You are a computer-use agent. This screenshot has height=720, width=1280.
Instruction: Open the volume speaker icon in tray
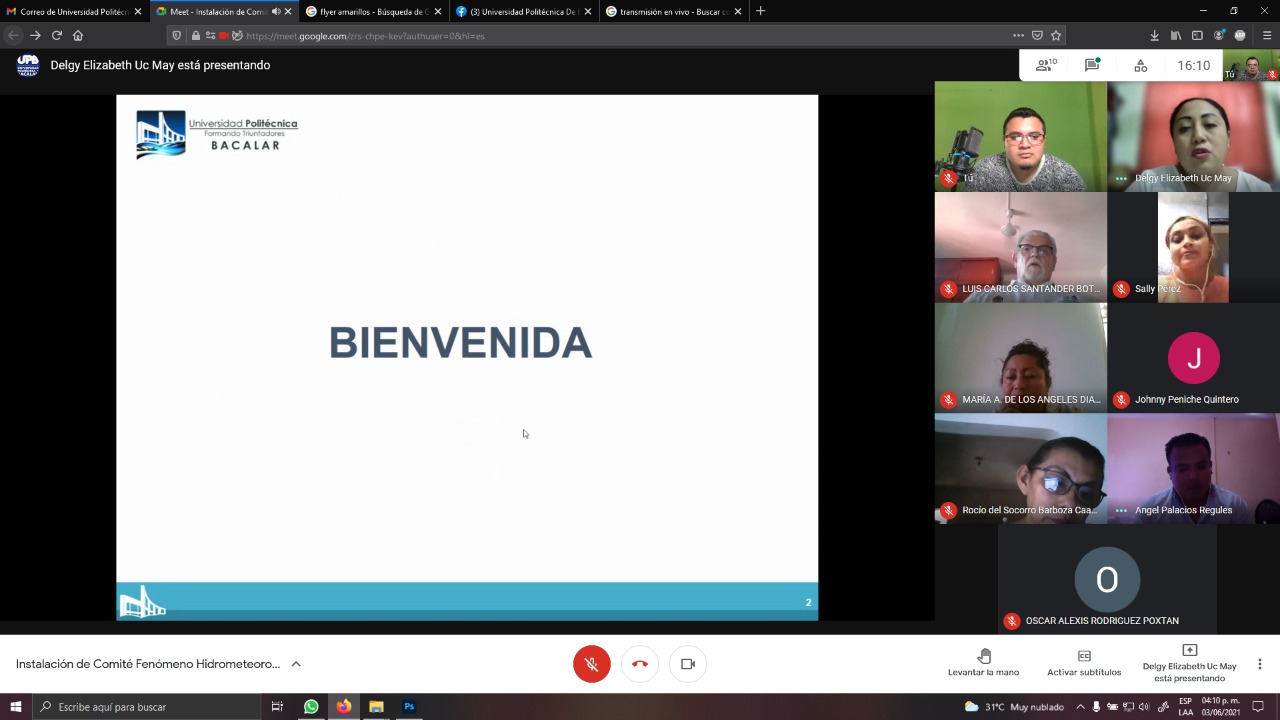click(x=1144, y=707)
